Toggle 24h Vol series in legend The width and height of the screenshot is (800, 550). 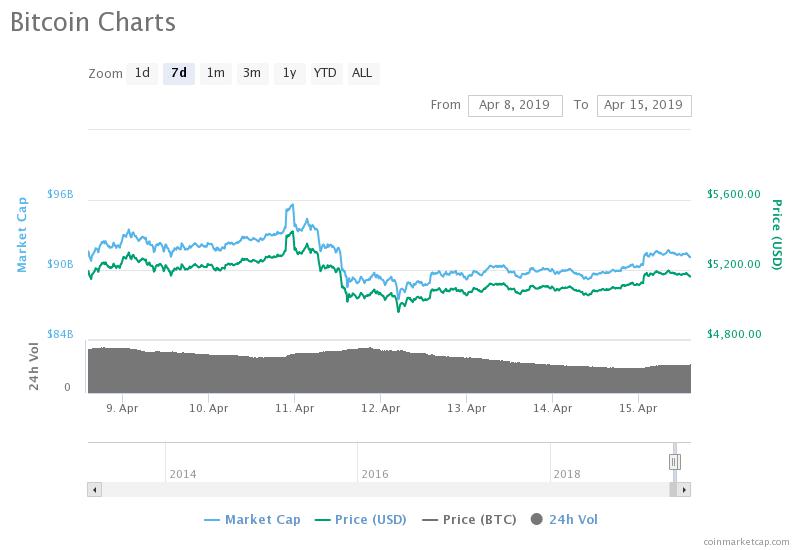pos(565,520)
